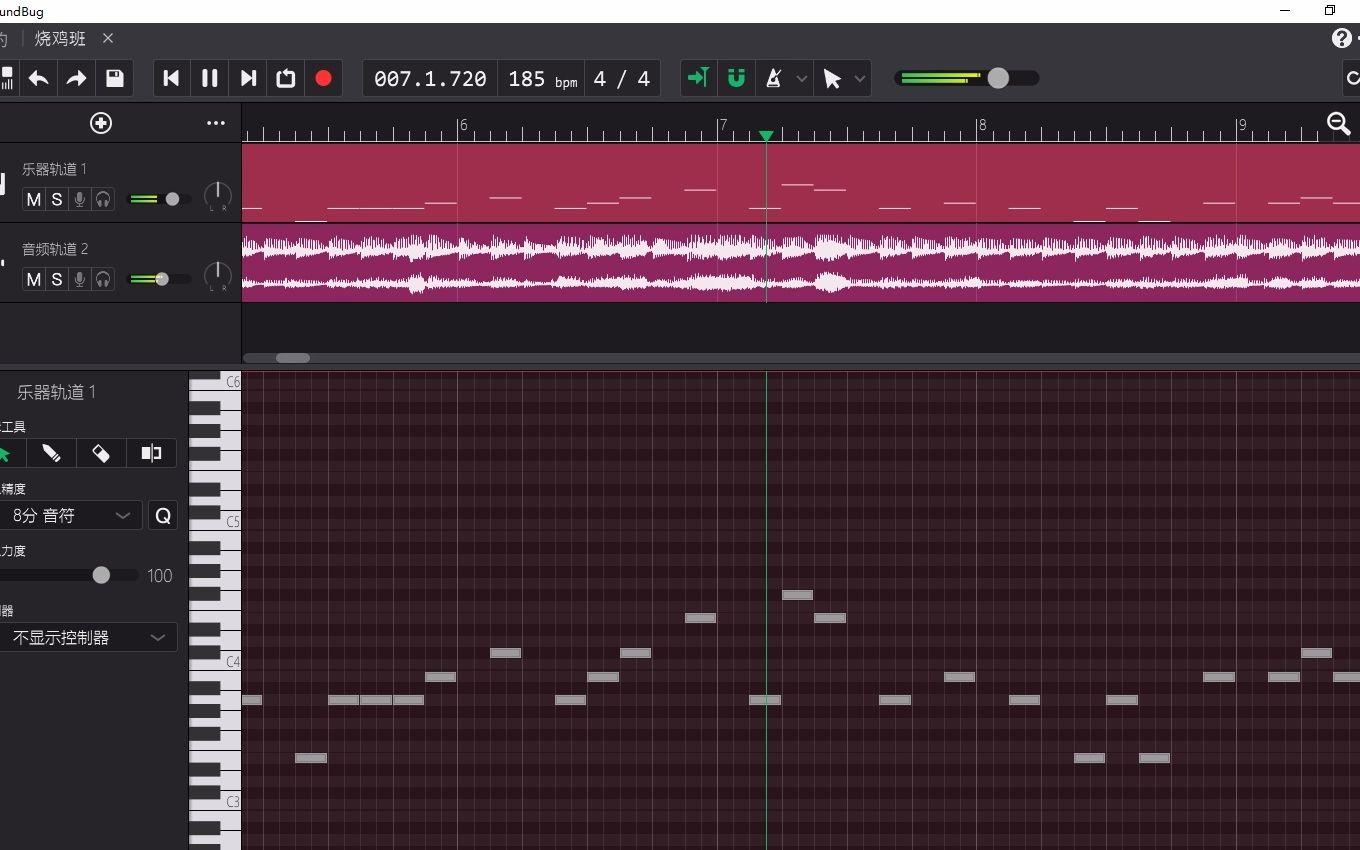Change the 4 / 4 time signature
Viewport: 1360px width, 850px height.
621,79
